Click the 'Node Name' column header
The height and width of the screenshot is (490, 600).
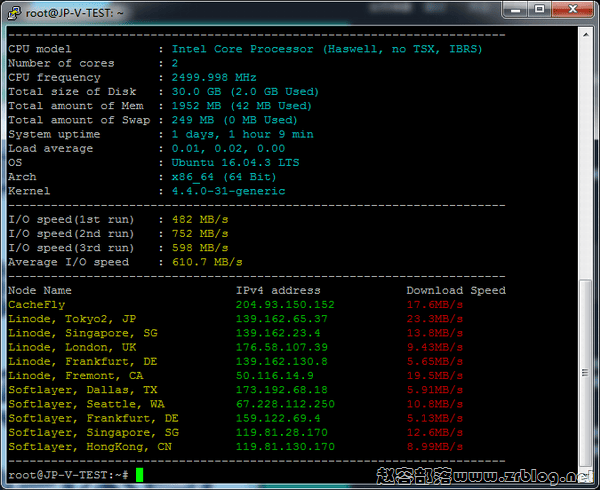(x=40, y=290)
